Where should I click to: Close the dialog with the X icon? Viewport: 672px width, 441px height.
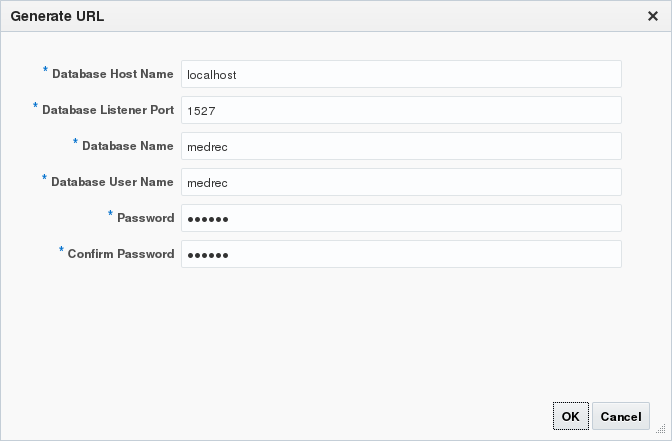[653, 16]
